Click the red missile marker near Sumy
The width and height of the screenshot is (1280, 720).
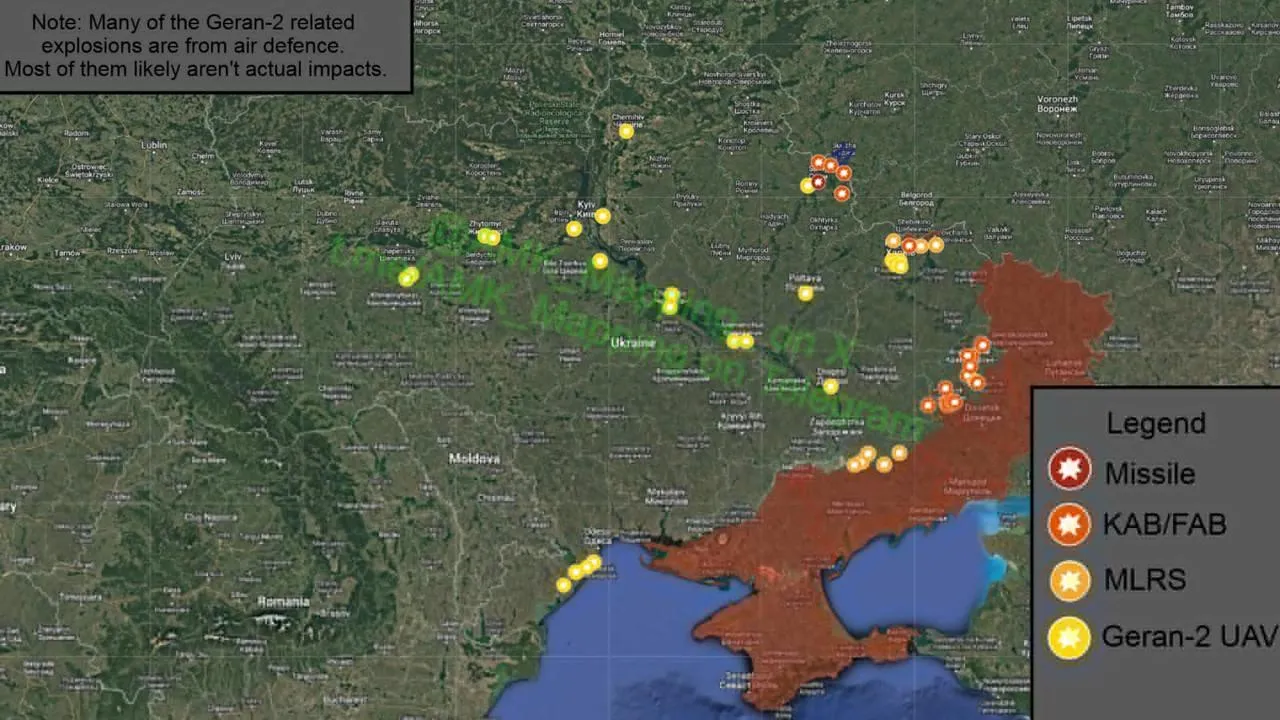click(818, 182)
